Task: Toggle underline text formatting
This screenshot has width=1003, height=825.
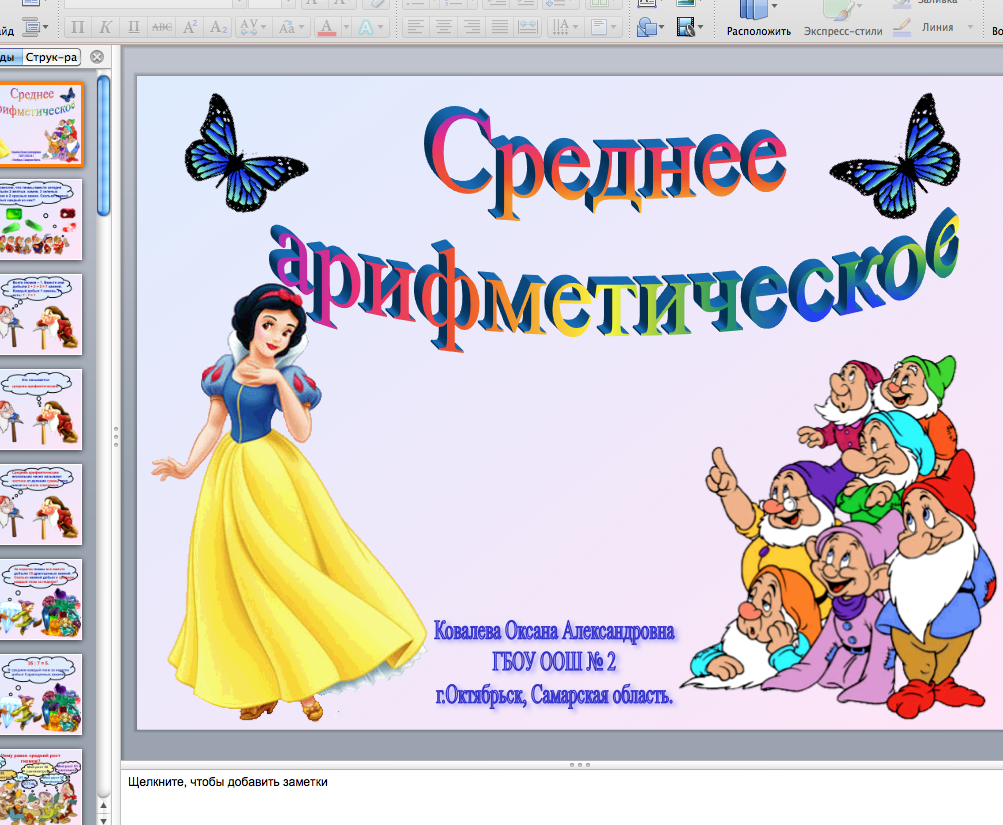Action: 134,28
